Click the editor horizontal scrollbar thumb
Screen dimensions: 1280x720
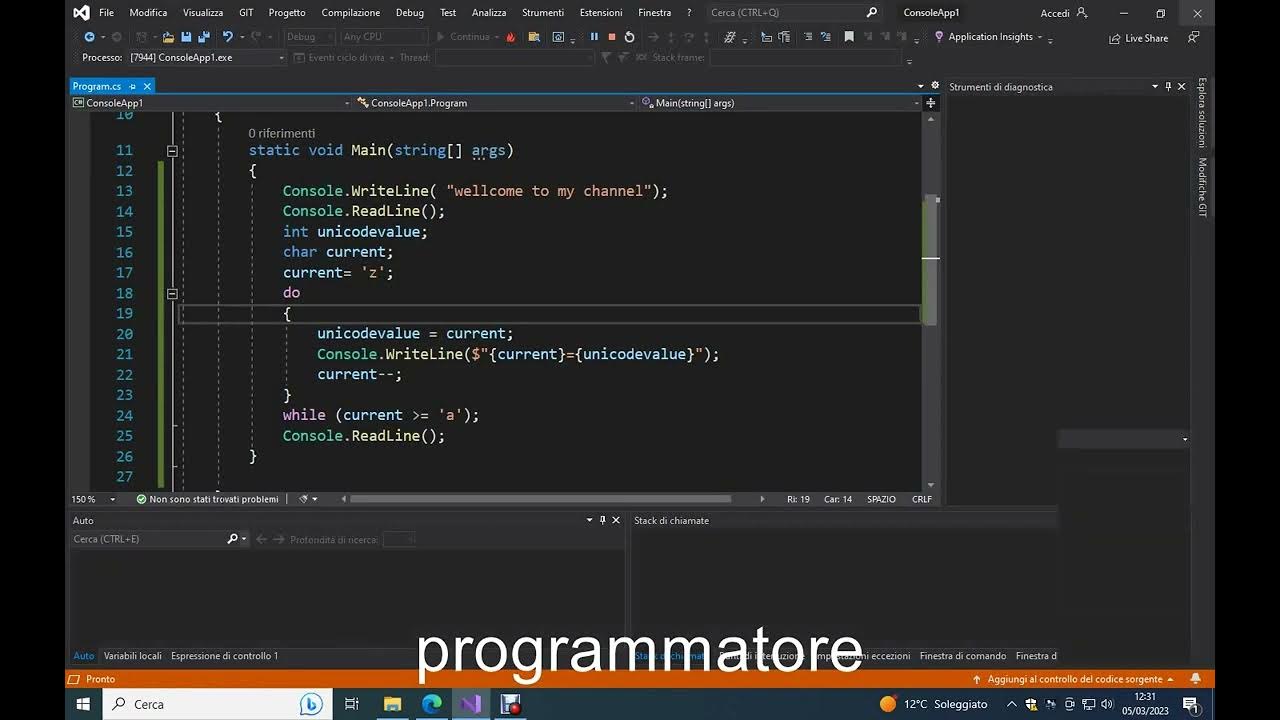[x=540, y=499]
